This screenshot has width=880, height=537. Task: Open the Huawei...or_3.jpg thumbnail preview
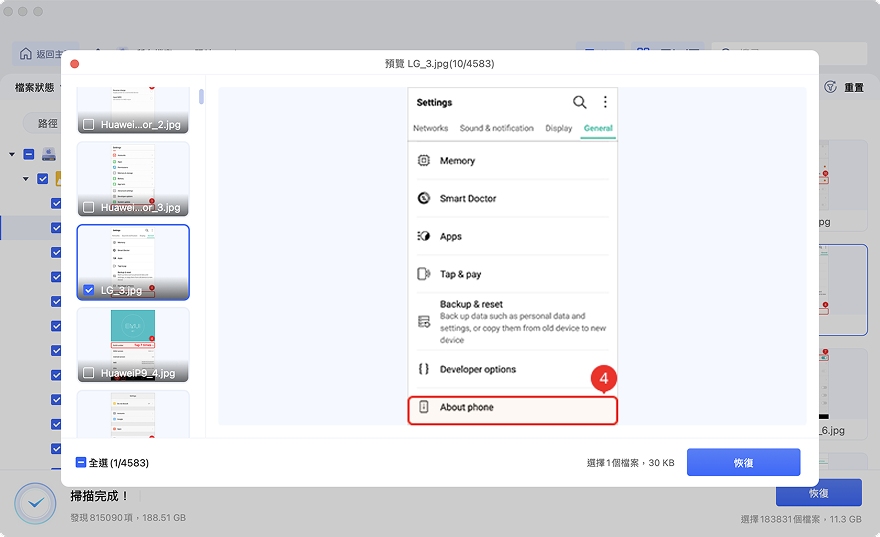coord(133,170)
